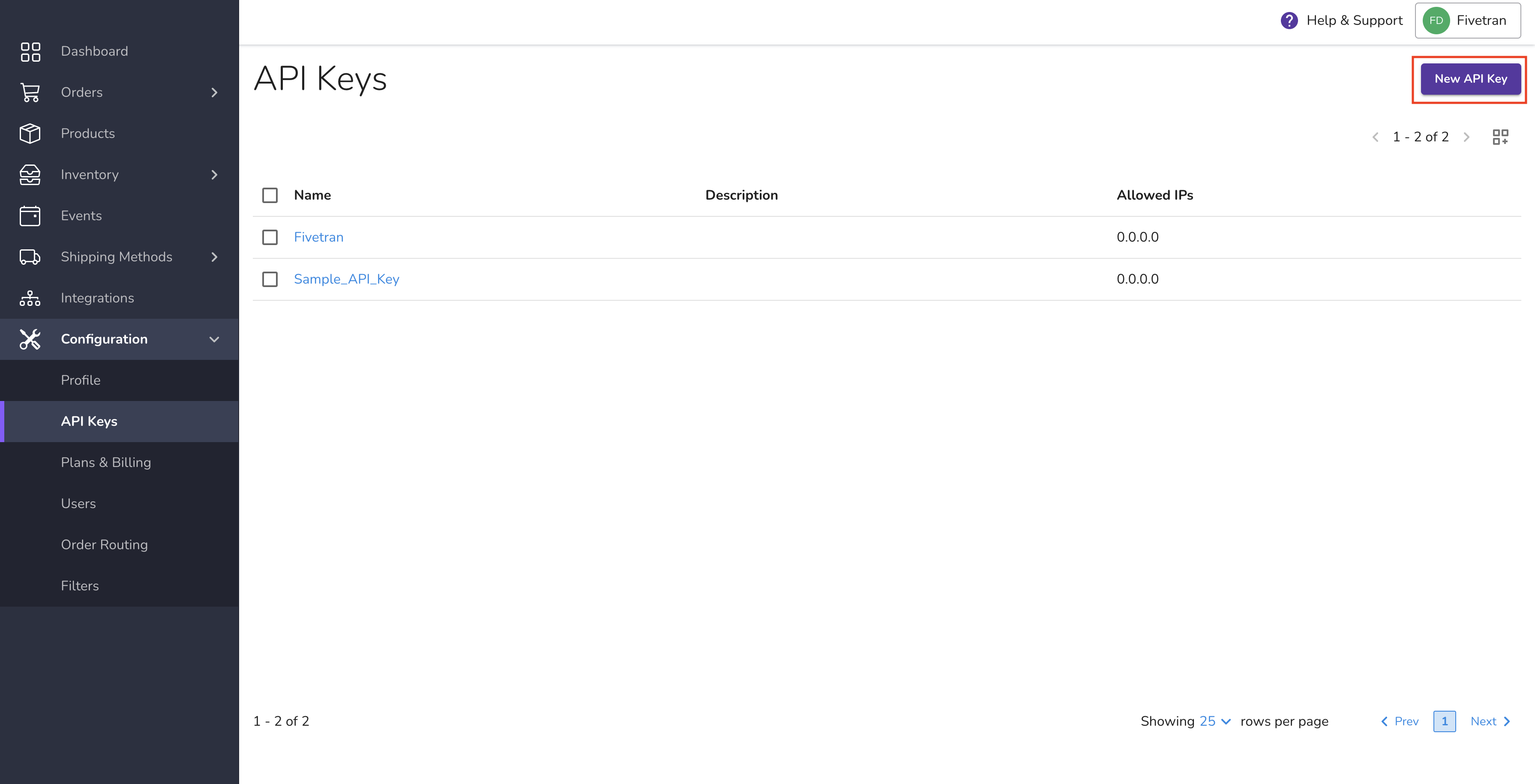Open Events in the sidebar
Image resolution: width=1535 pixels, height=784 pixels.
119,215
